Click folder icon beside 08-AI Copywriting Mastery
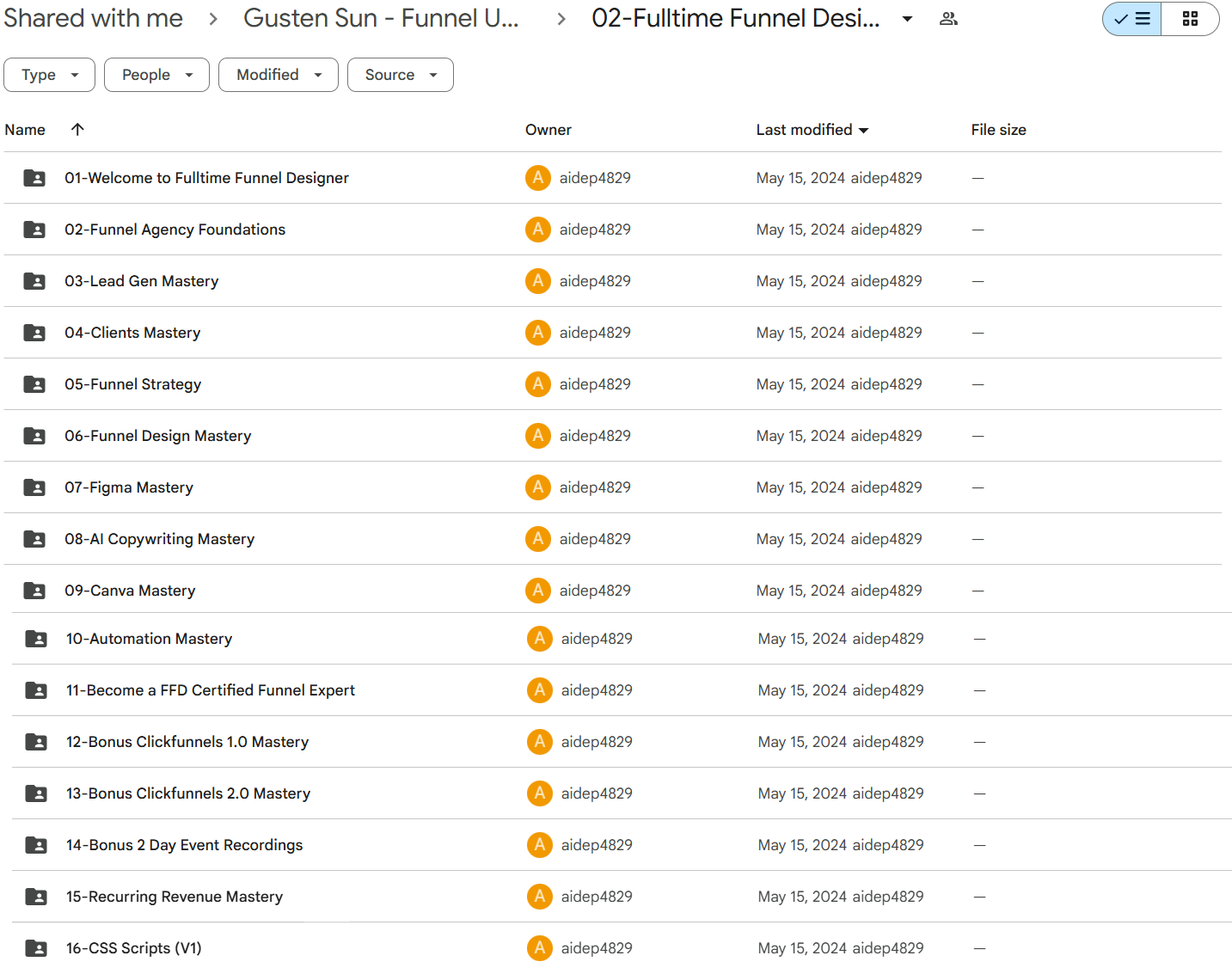The width and height of the screenshot is (1232, 974). point(34,539)
